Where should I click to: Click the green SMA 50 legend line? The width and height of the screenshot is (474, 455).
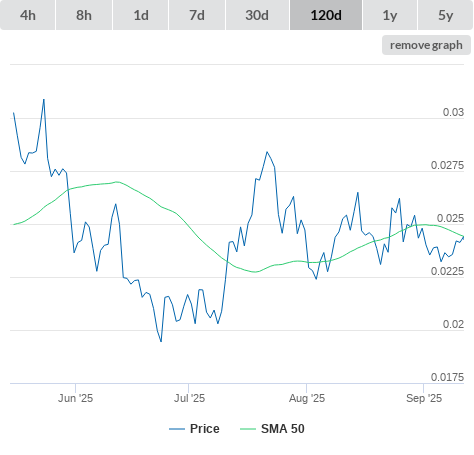[x=248, y=429]
